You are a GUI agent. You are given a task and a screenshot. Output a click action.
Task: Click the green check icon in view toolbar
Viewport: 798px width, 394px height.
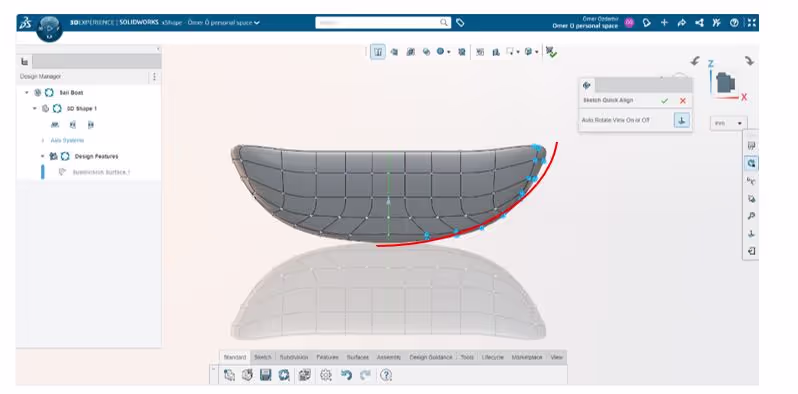coord(551,51)
